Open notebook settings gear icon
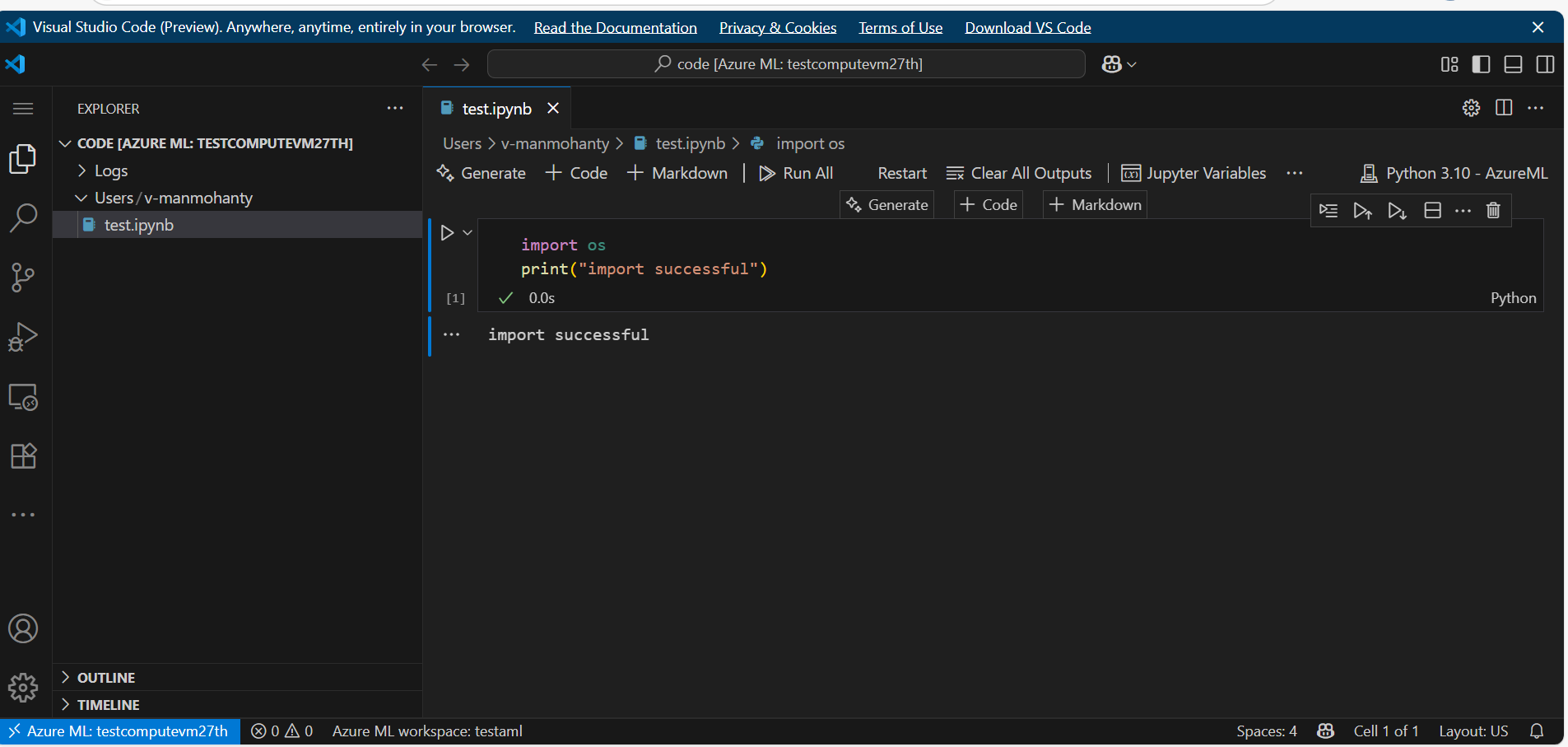The width and height of the screenshot is (1568, 747). point(1471,108)
